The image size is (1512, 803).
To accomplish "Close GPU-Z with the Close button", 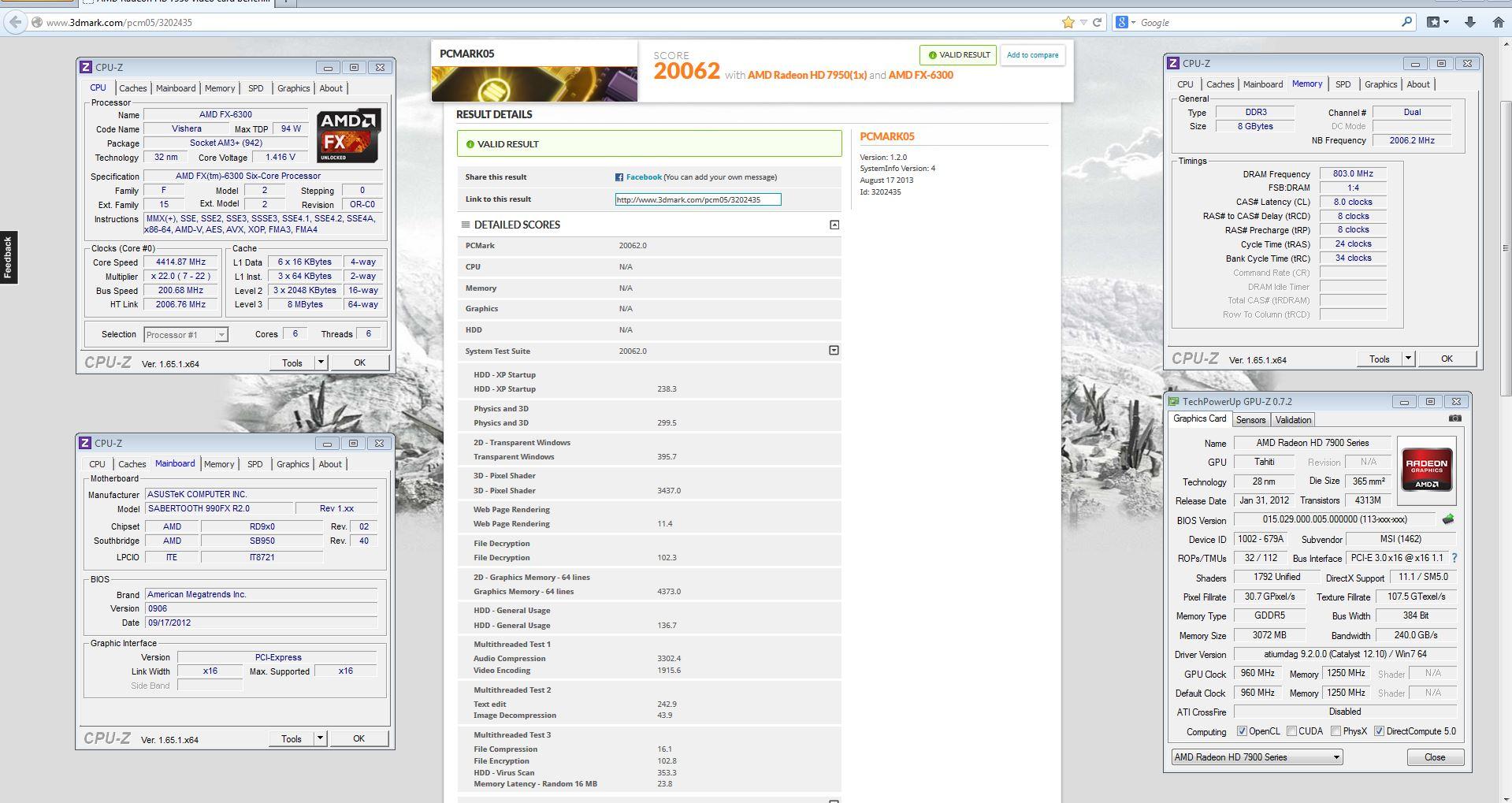I will pyautogui.click(x=1435, y=757).
